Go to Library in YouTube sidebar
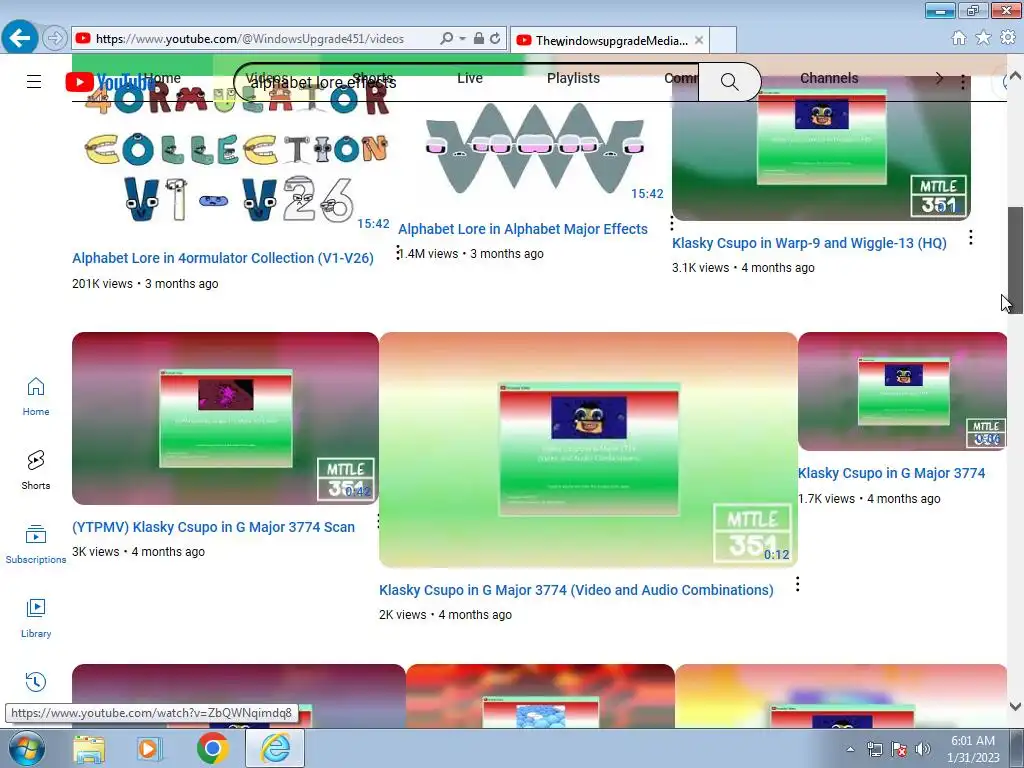This screenshot has width=1024, height=768. (x=36, y=618)
